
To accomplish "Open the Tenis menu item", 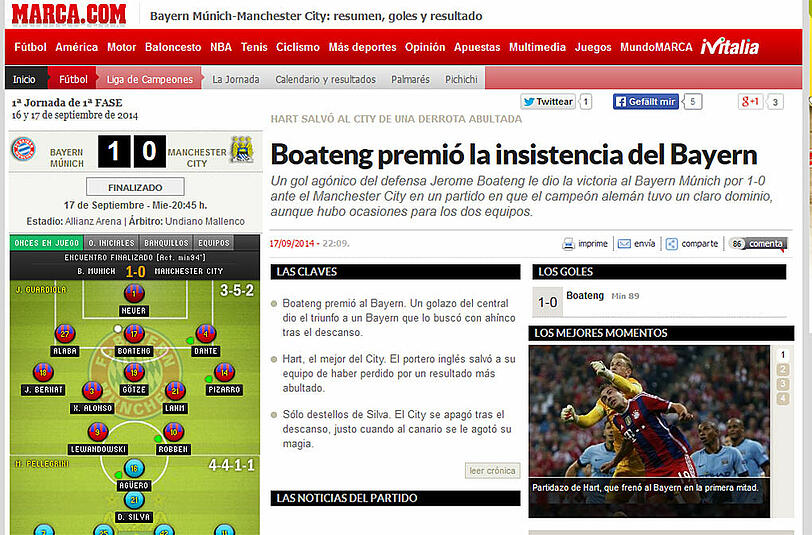I will point(254,47).
